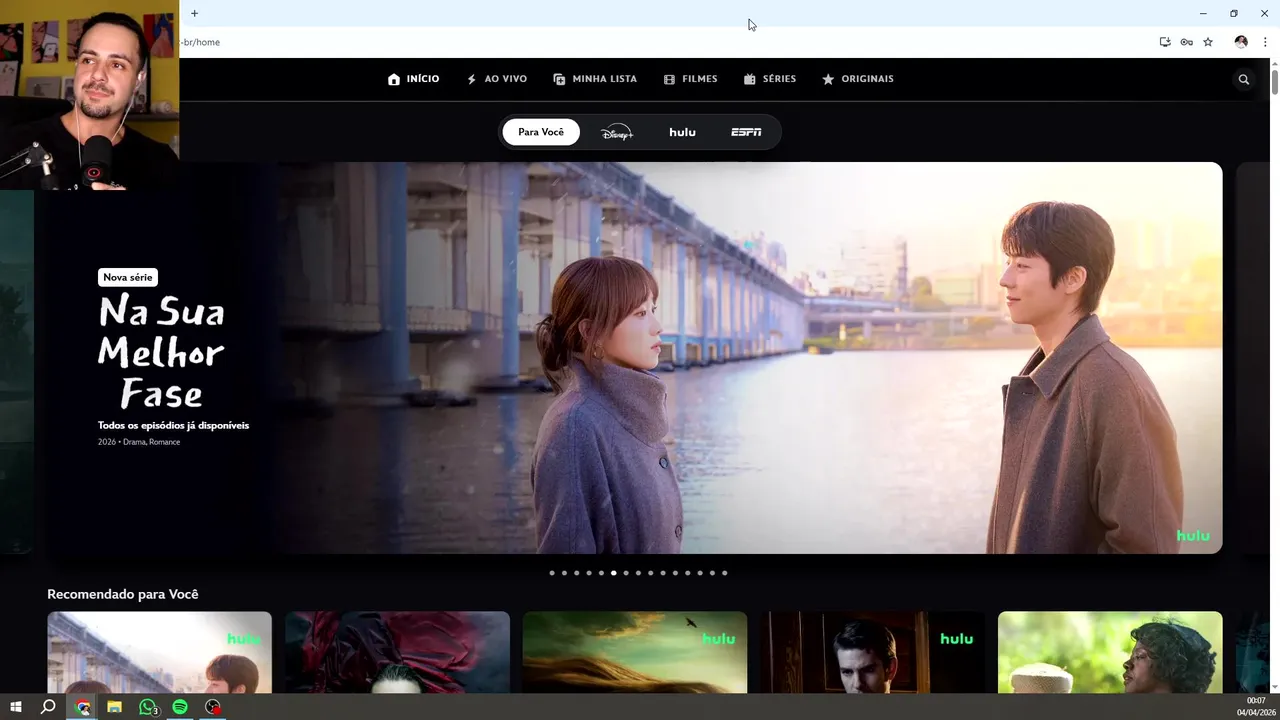The image size is (1280, 720).
Task: Open Minha Lista watchlist
Action: (x=595, y=79)
